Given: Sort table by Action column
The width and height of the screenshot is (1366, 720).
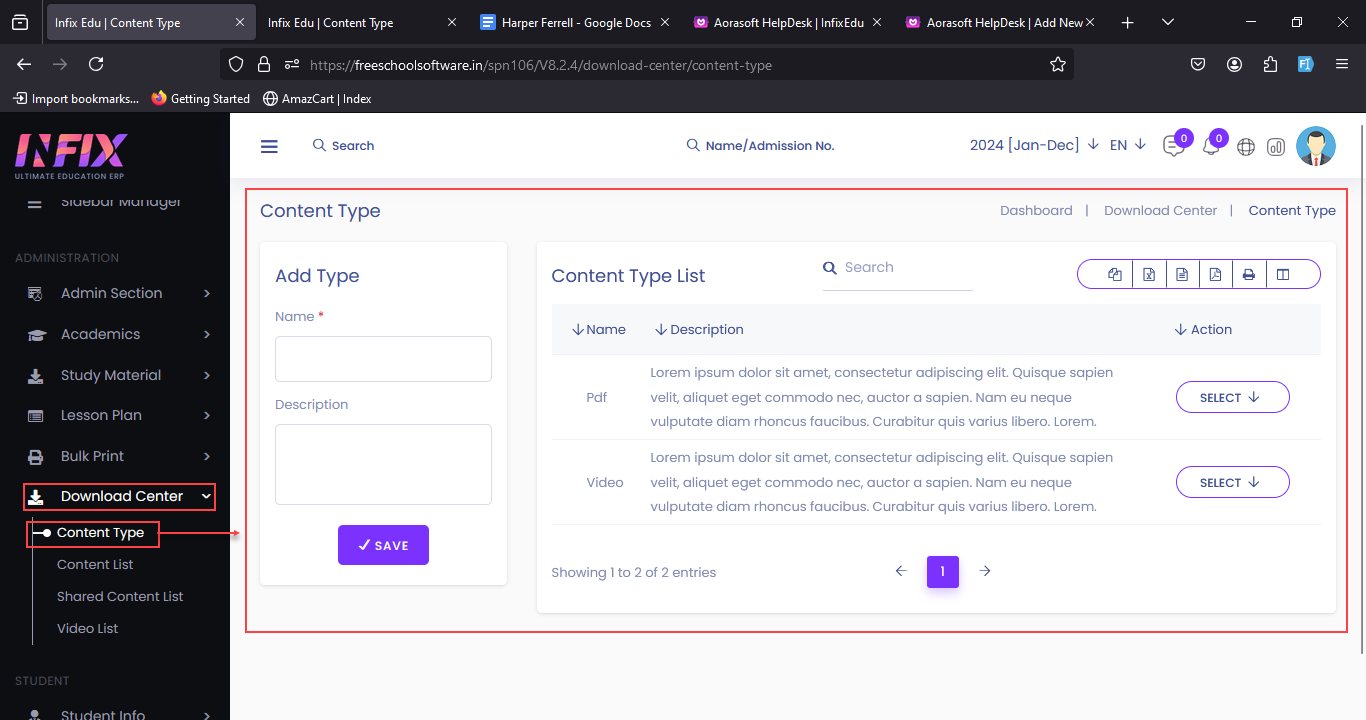Looking at the screenshot, I should pos(1203,329).
